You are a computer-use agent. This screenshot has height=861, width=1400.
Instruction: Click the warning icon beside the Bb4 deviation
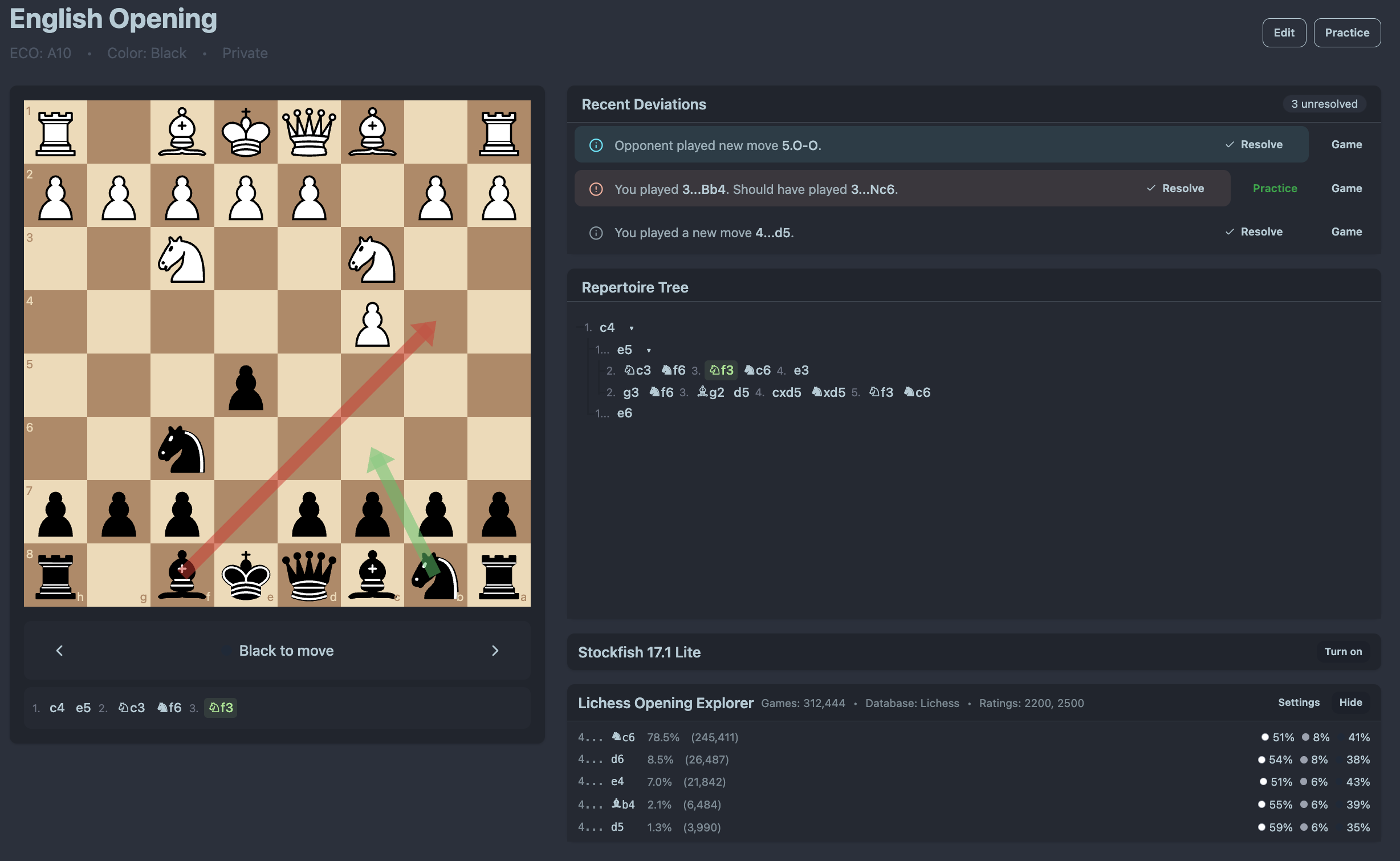point(595,189)
